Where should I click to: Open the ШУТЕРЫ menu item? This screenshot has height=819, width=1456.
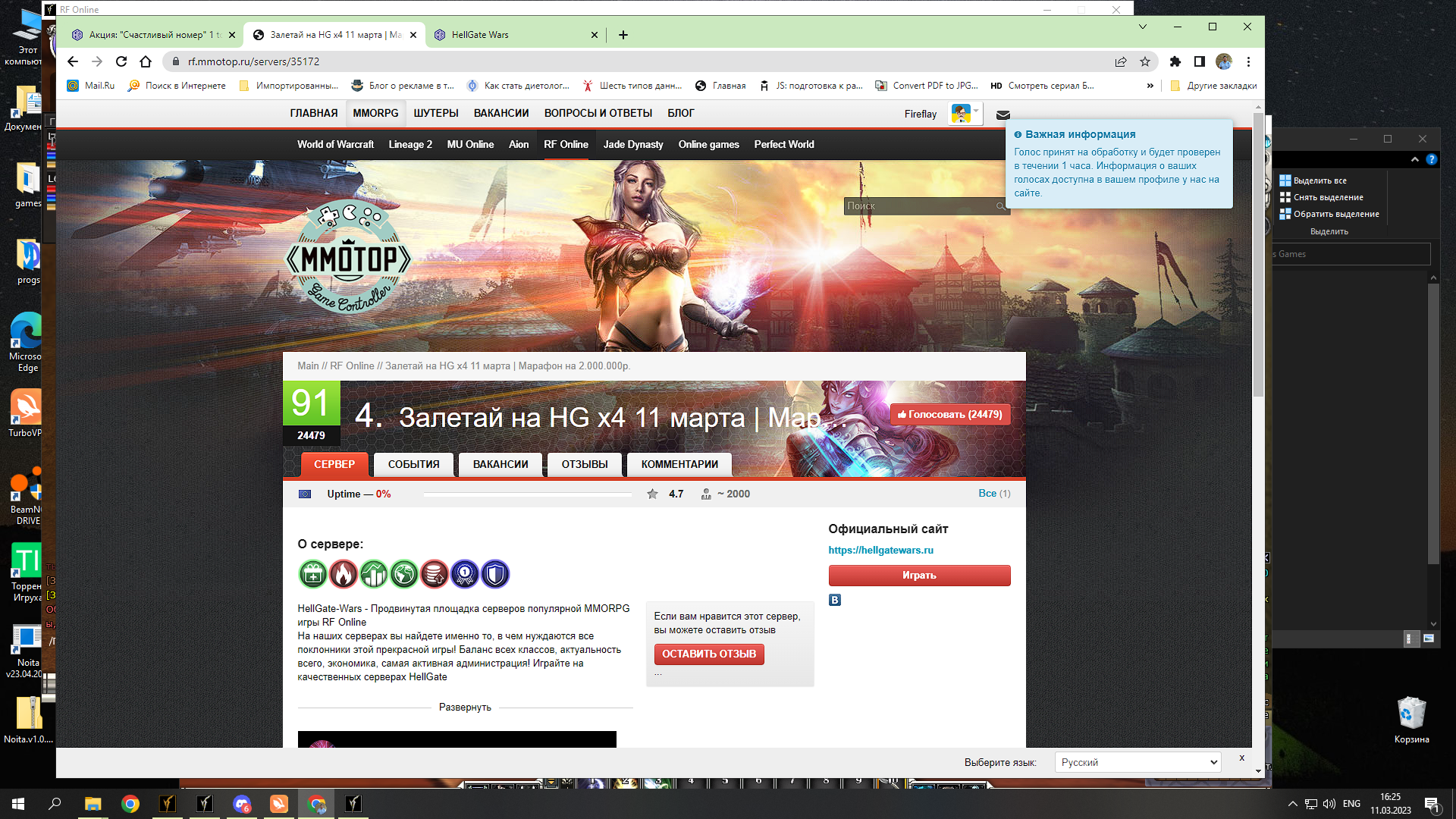pos(436,113)
